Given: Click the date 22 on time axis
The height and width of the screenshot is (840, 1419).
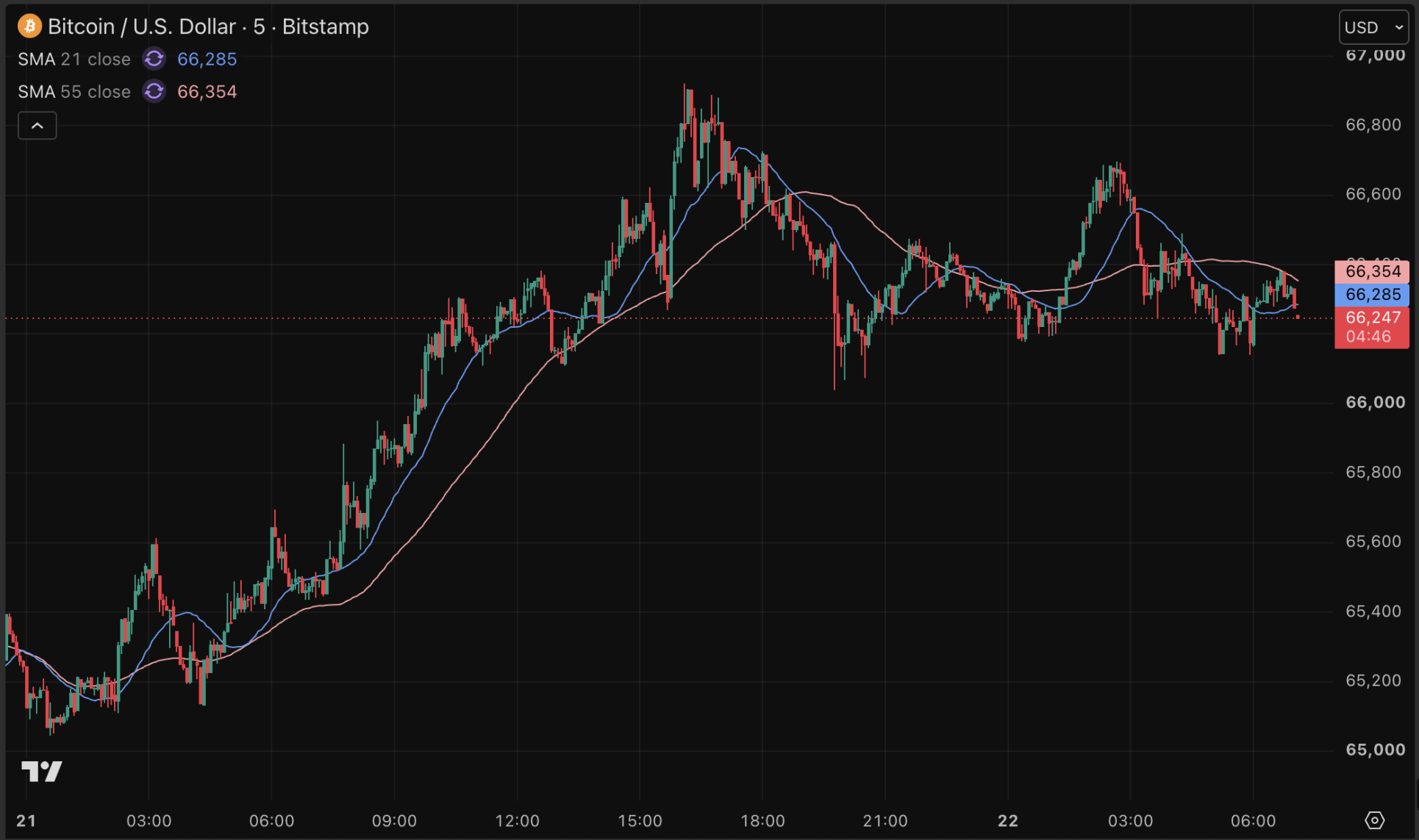Looking at the screenshot, I should point(1008,821).
